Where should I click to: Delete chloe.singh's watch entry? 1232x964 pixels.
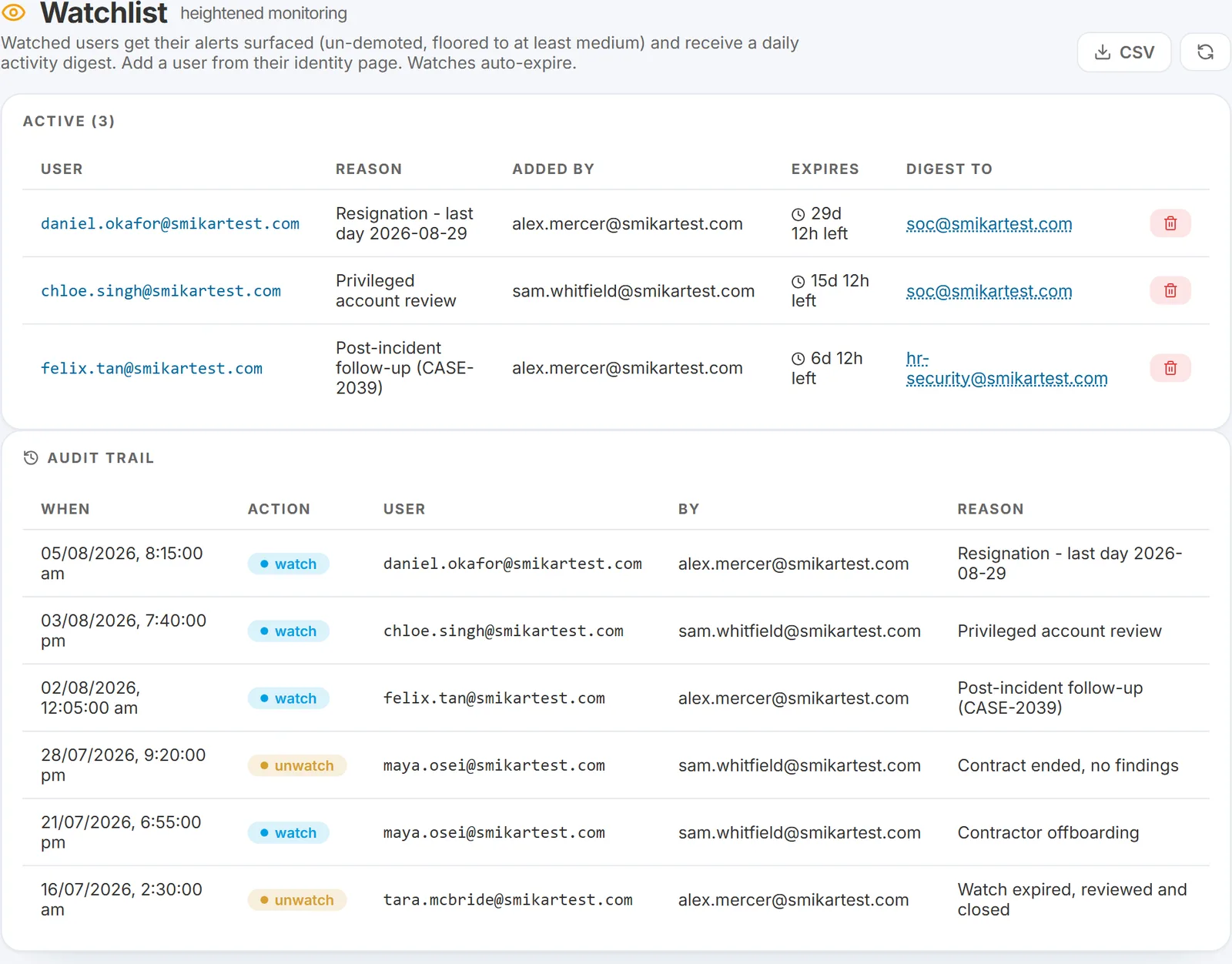click(1170, 290)
